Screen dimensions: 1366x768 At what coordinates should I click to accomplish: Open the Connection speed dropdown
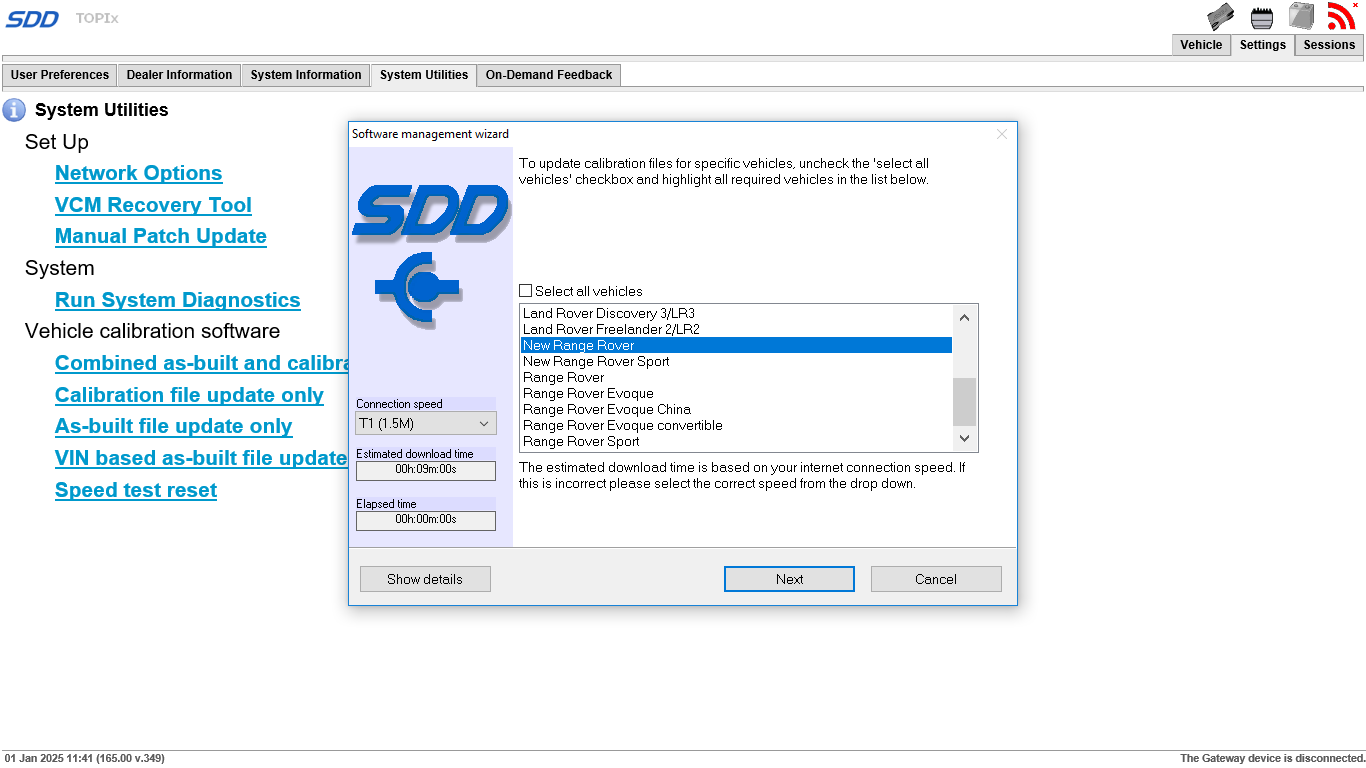click(x=426, y=423)
